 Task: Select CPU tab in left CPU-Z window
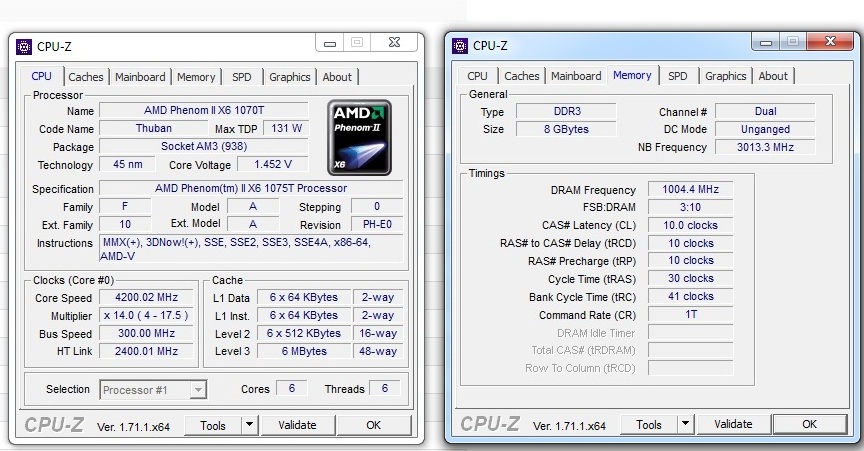[x=41, y=76]
